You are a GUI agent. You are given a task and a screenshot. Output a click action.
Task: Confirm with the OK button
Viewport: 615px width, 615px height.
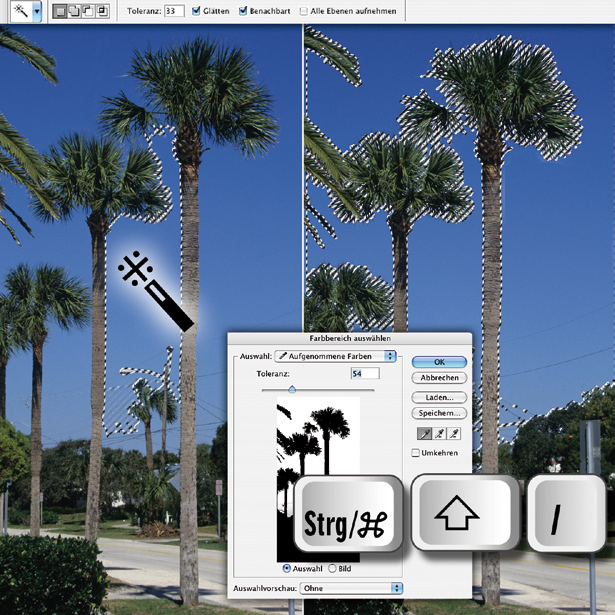coord(439,362)
